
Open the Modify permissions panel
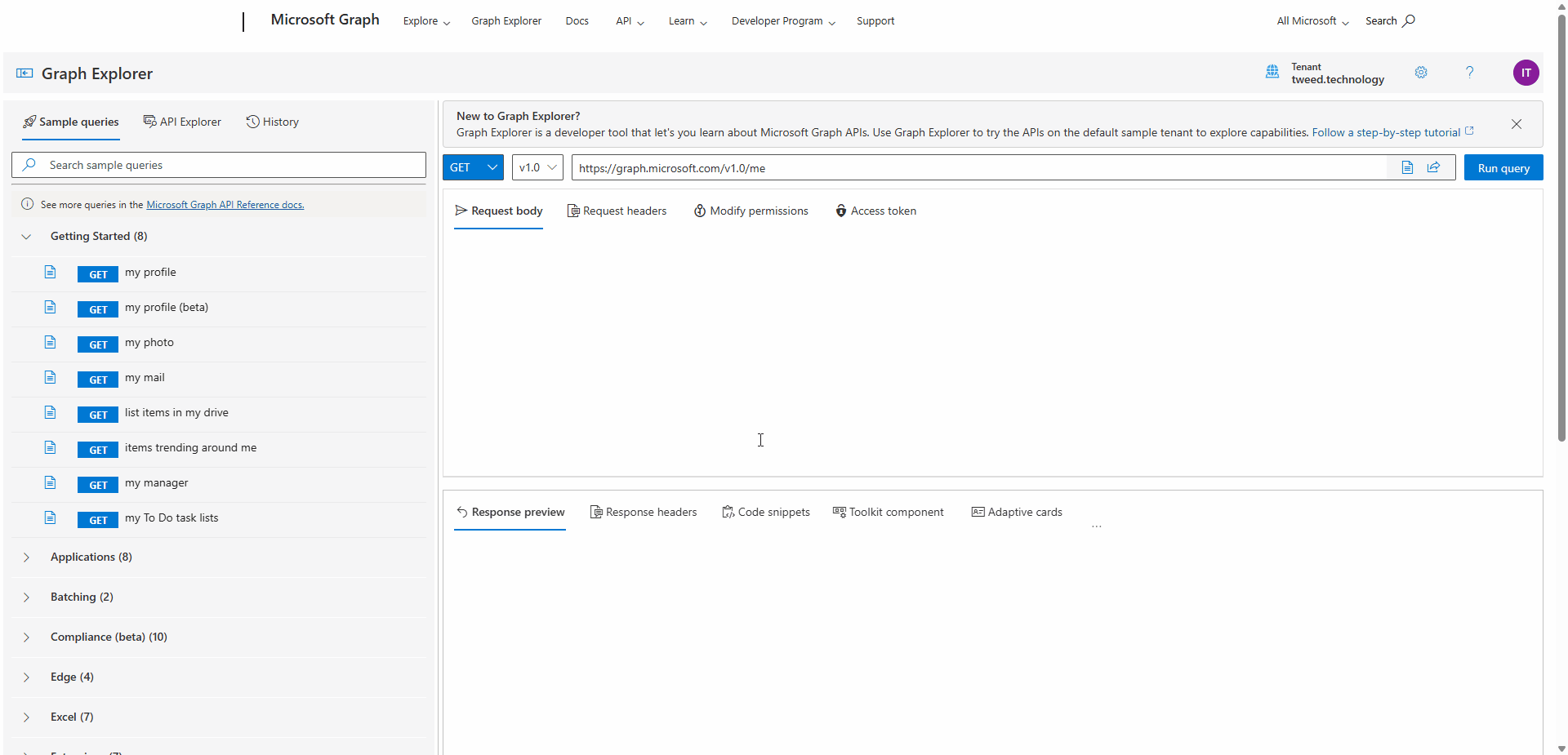(750, 211)
